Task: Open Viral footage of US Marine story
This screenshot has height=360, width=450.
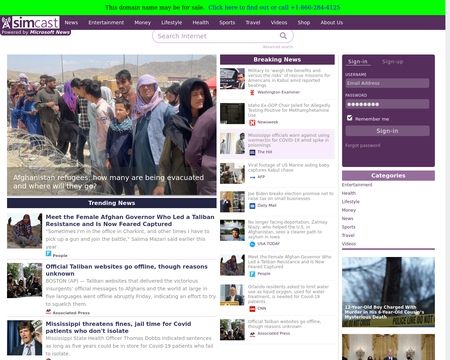Action: (288, 167)
